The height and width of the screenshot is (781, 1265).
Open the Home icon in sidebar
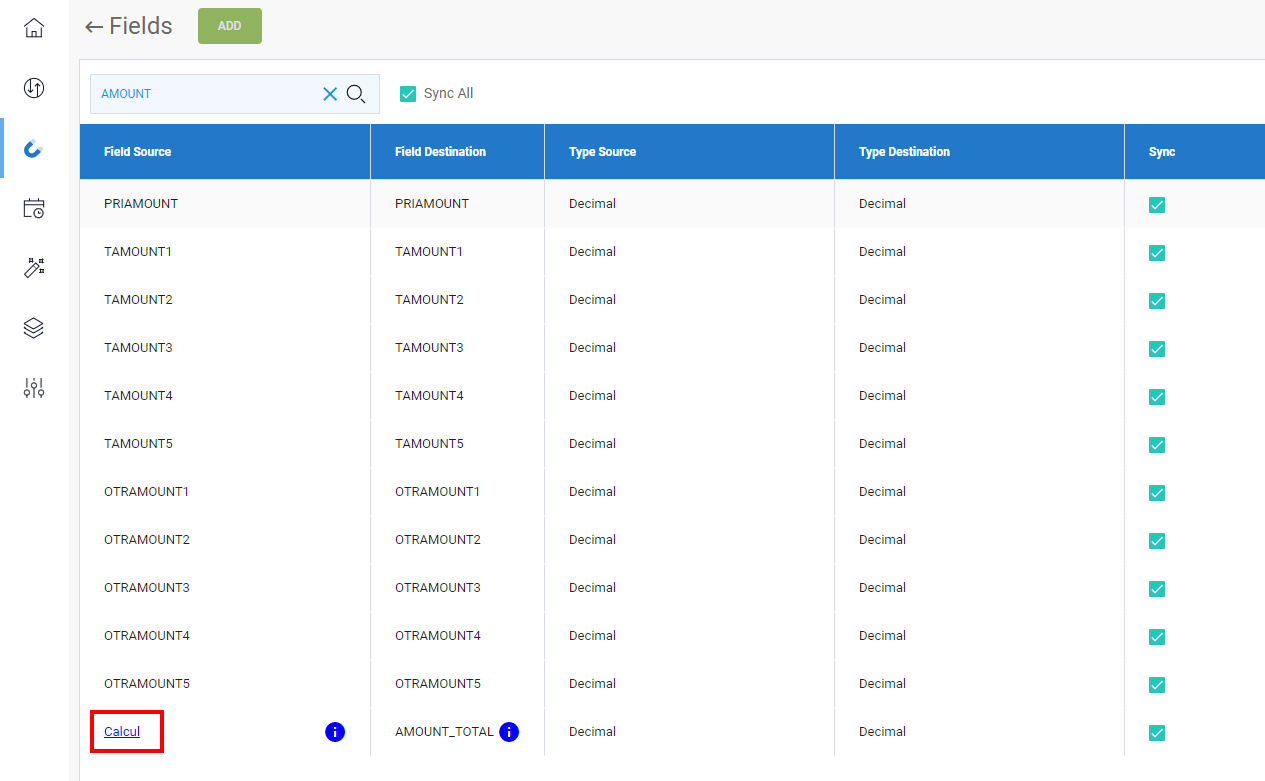pyautogui.click(x=34, y=28)
